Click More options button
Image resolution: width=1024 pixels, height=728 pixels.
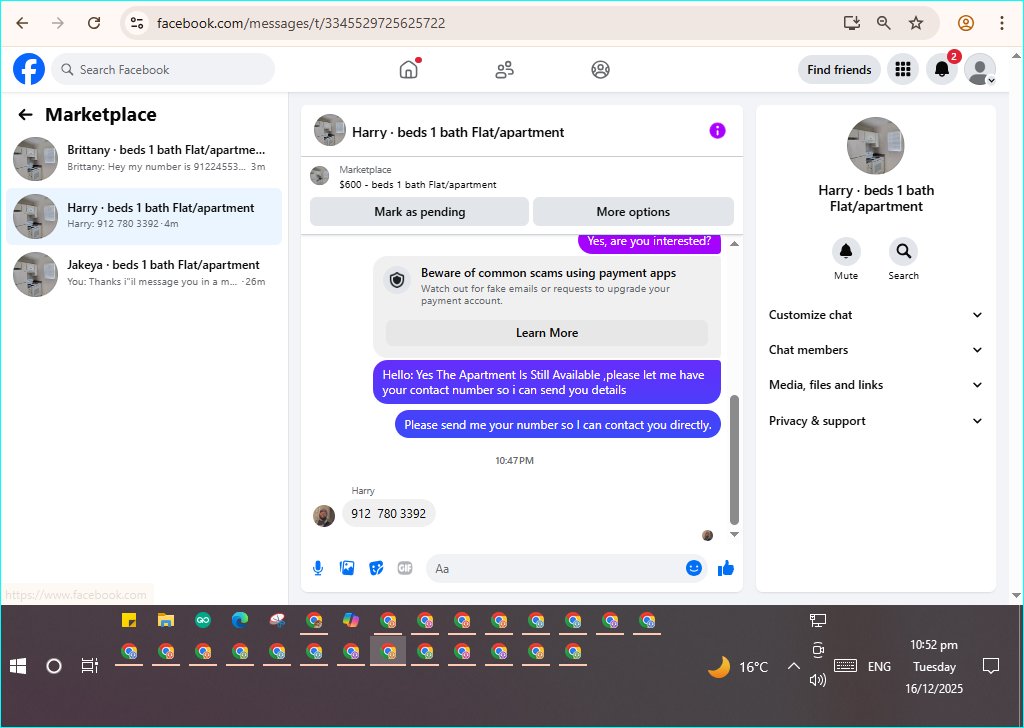click(633, 212)
